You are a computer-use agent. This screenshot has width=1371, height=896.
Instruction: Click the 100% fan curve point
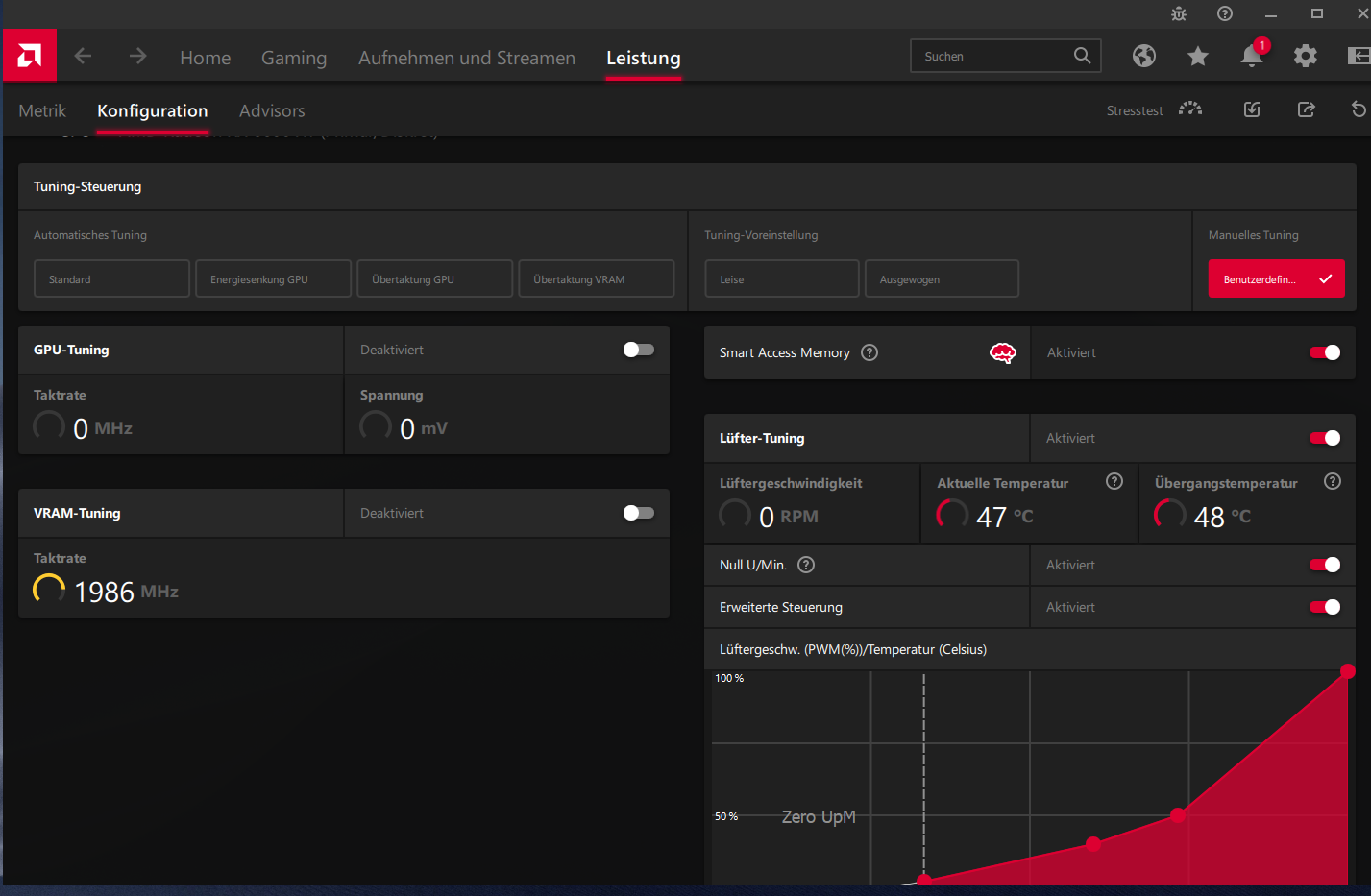[x=1348, y=671]
